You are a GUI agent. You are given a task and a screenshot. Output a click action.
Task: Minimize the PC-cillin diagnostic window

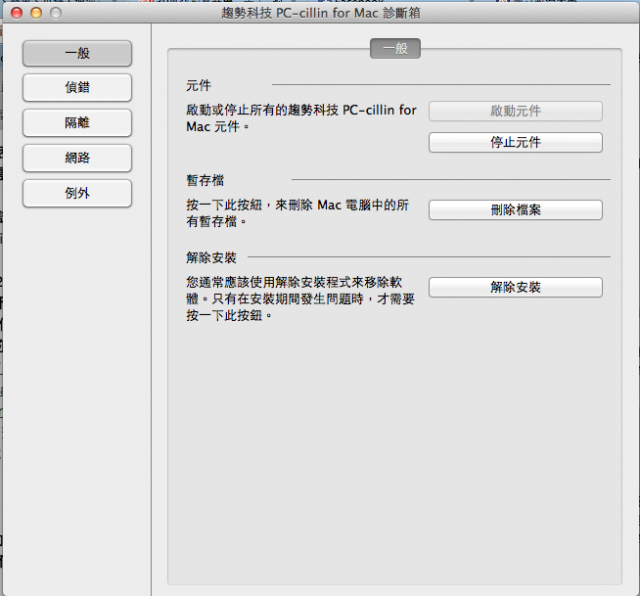coord(36,13)
